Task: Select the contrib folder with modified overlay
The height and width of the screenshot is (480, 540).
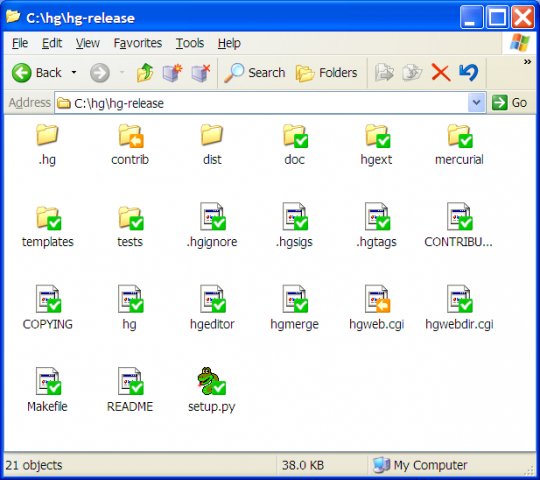Action: click(x=131, y=135)
